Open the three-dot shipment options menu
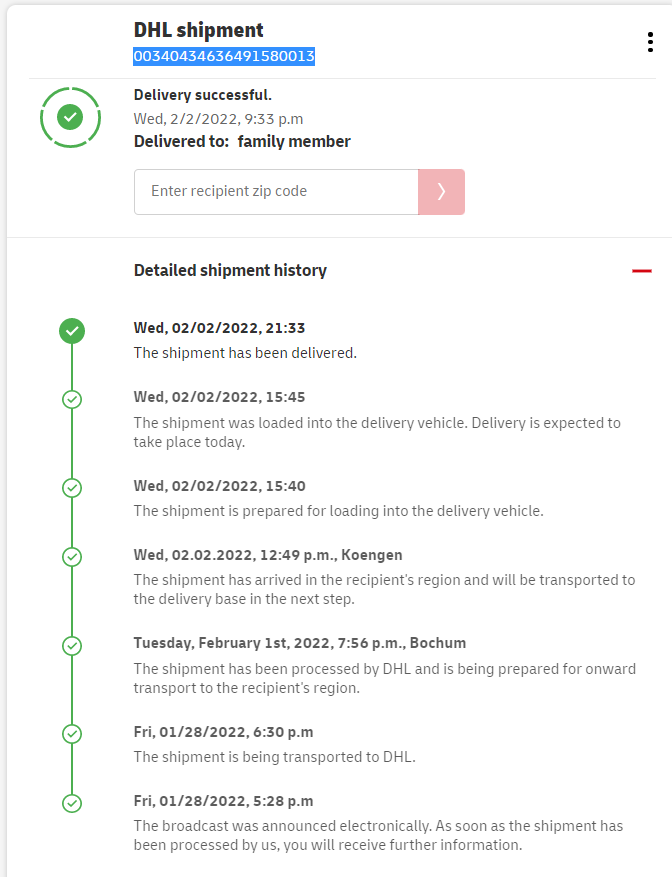Image resolution: width=672 pixels, height=877 pixels. click(650, 42)
